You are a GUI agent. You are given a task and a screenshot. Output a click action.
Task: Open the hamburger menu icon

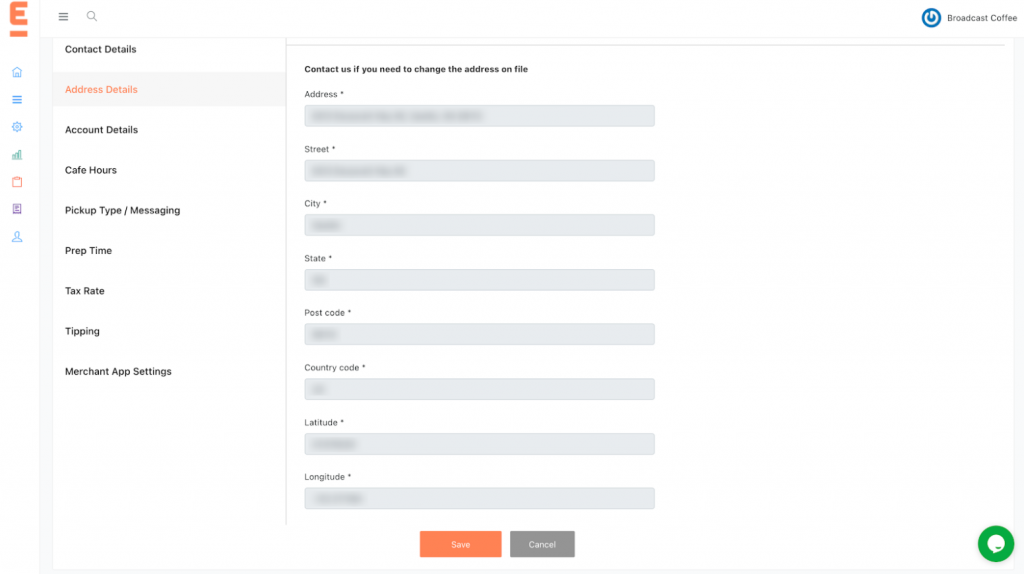[63, 16]
